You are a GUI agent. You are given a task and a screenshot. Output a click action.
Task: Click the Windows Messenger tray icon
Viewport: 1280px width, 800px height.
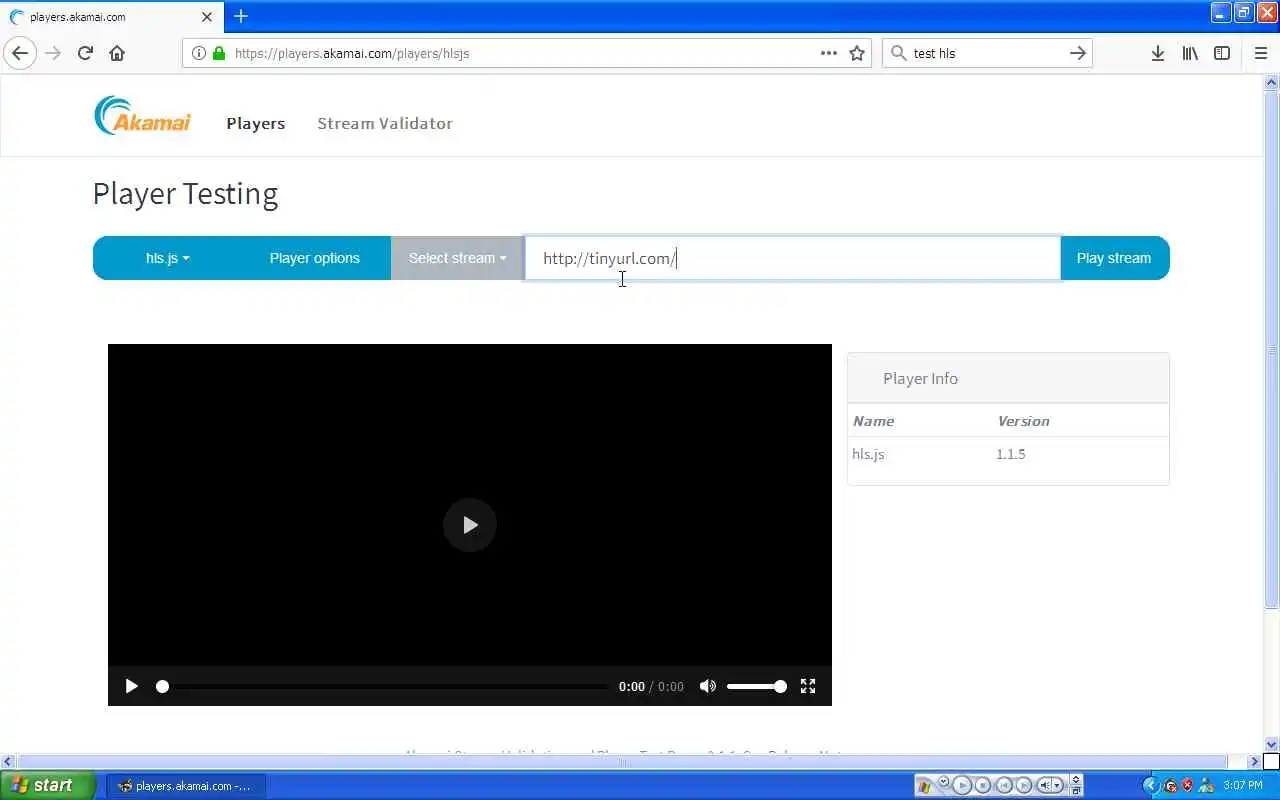[1205, 786]
